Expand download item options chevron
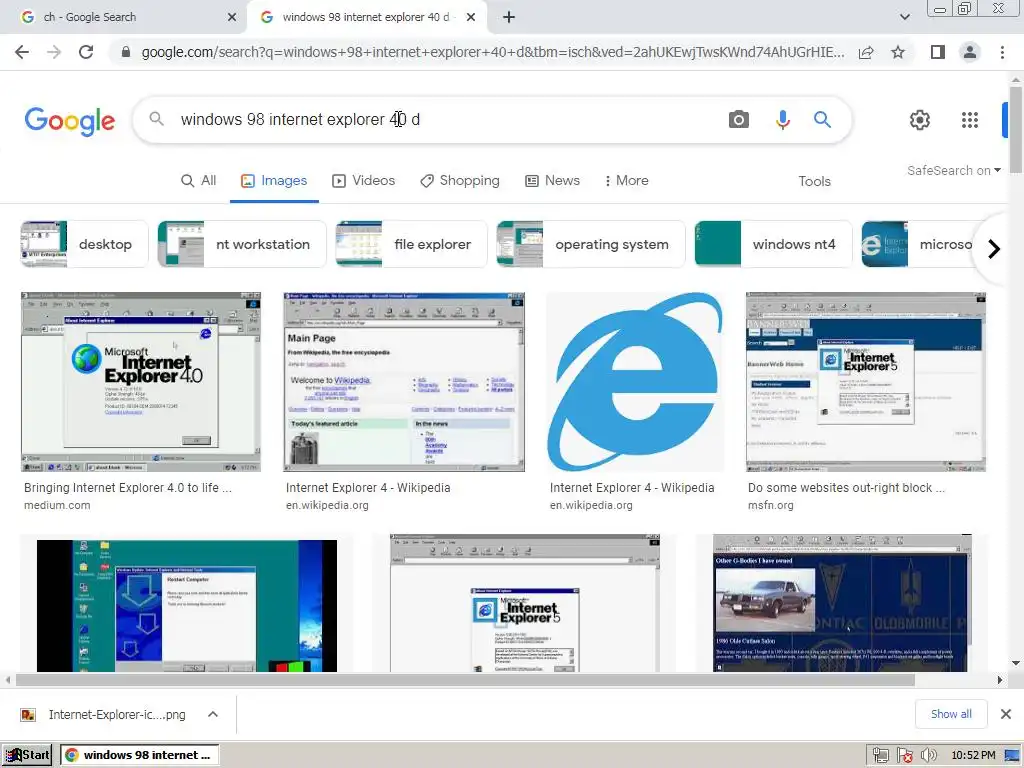Viewport: 1024px width, 768px height. click(213, 714)
